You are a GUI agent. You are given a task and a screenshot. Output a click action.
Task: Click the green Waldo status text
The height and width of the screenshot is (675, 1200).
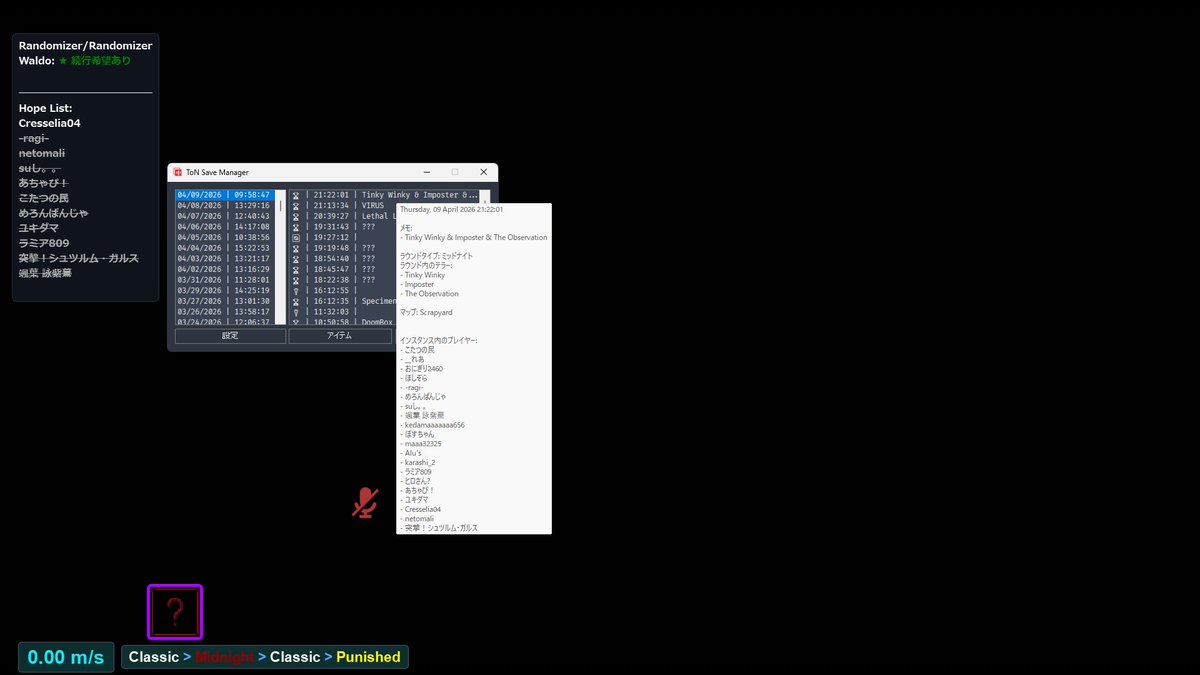click(95, 61)
